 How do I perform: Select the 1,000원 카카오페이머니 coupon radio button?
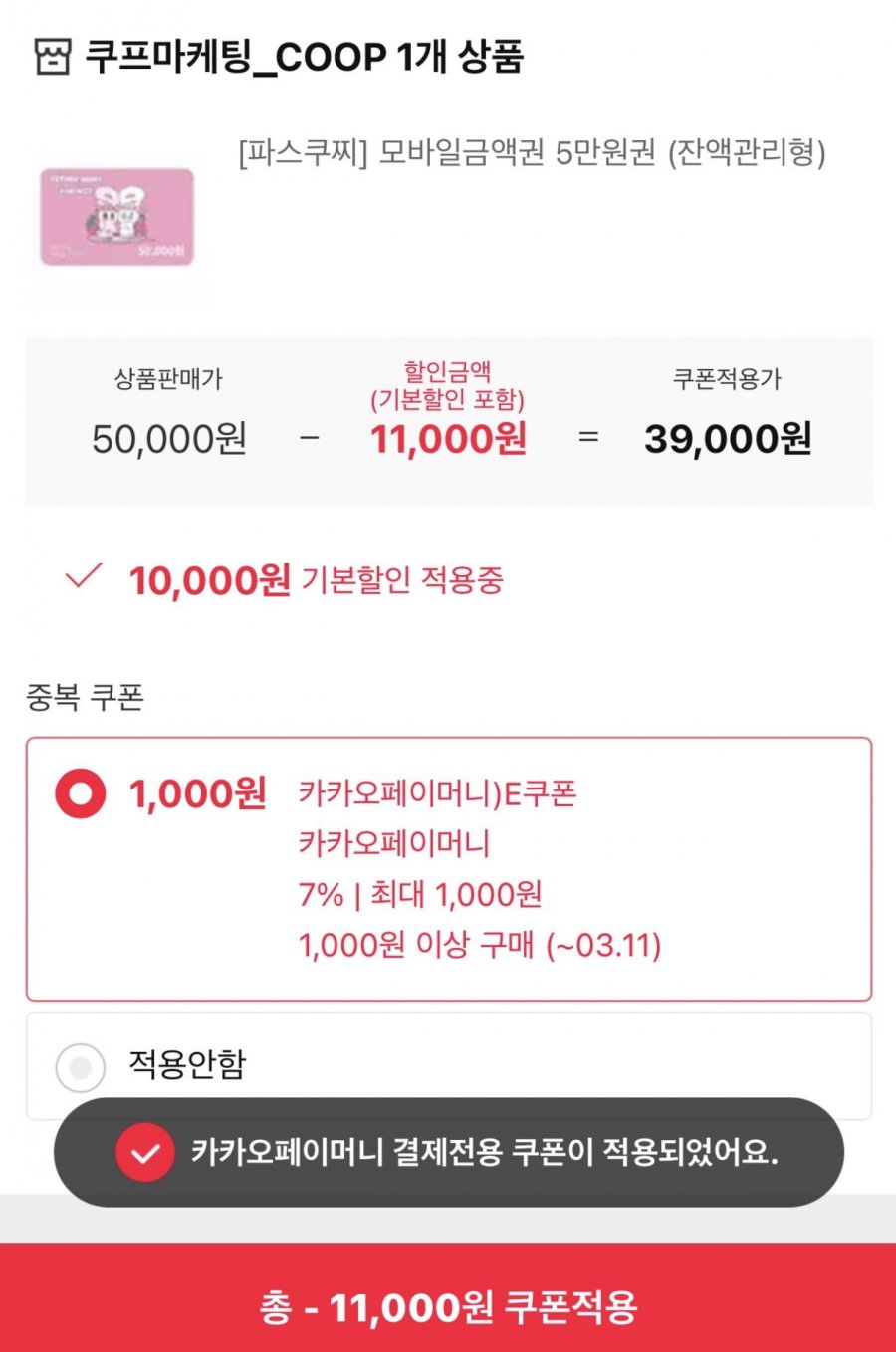(81, 793)
